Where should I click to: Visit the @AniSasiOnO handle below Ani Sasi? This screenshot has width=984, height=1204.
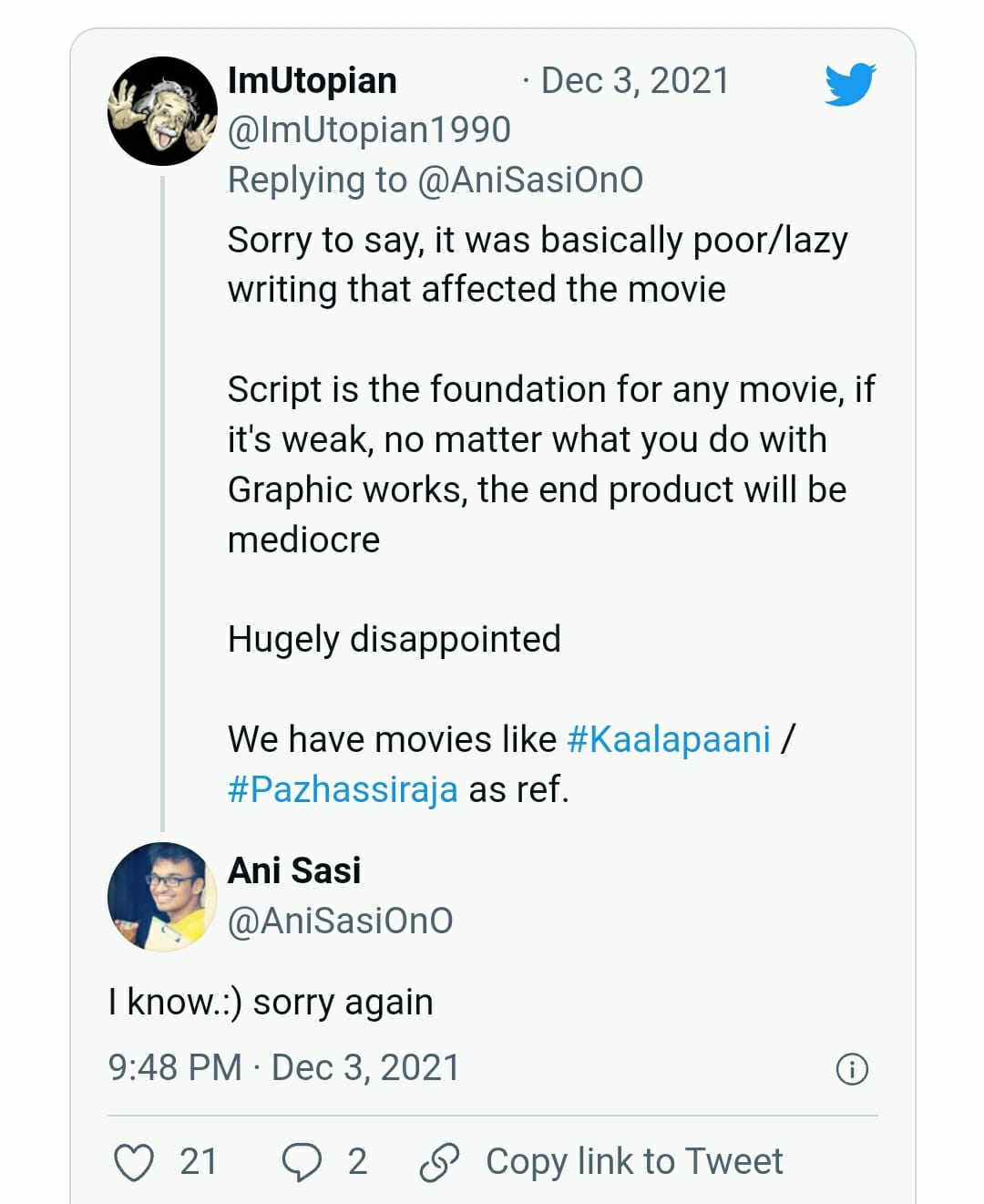340,921
